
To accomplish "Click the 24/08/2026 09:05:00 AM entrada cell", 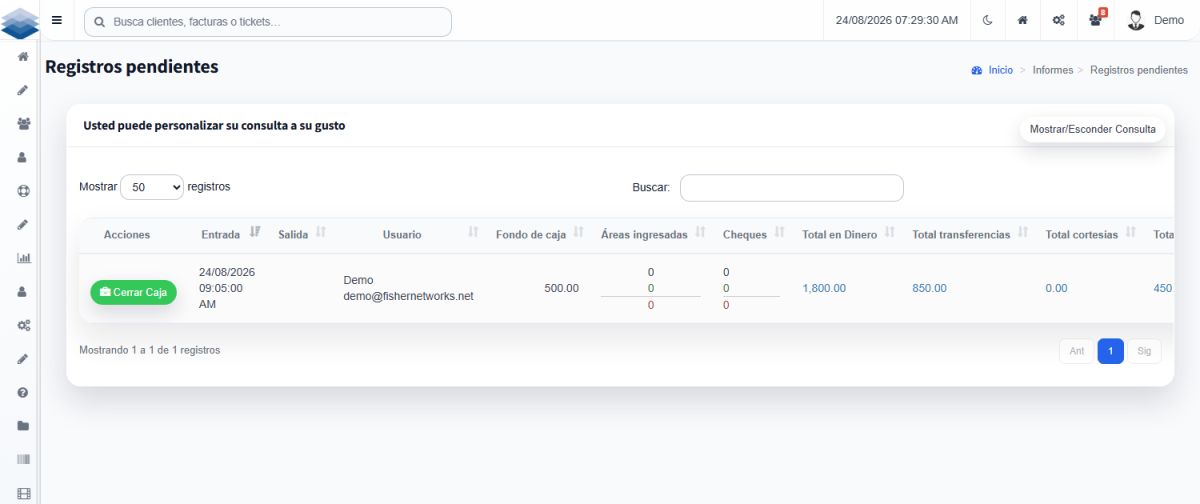I will click(227, 288).
